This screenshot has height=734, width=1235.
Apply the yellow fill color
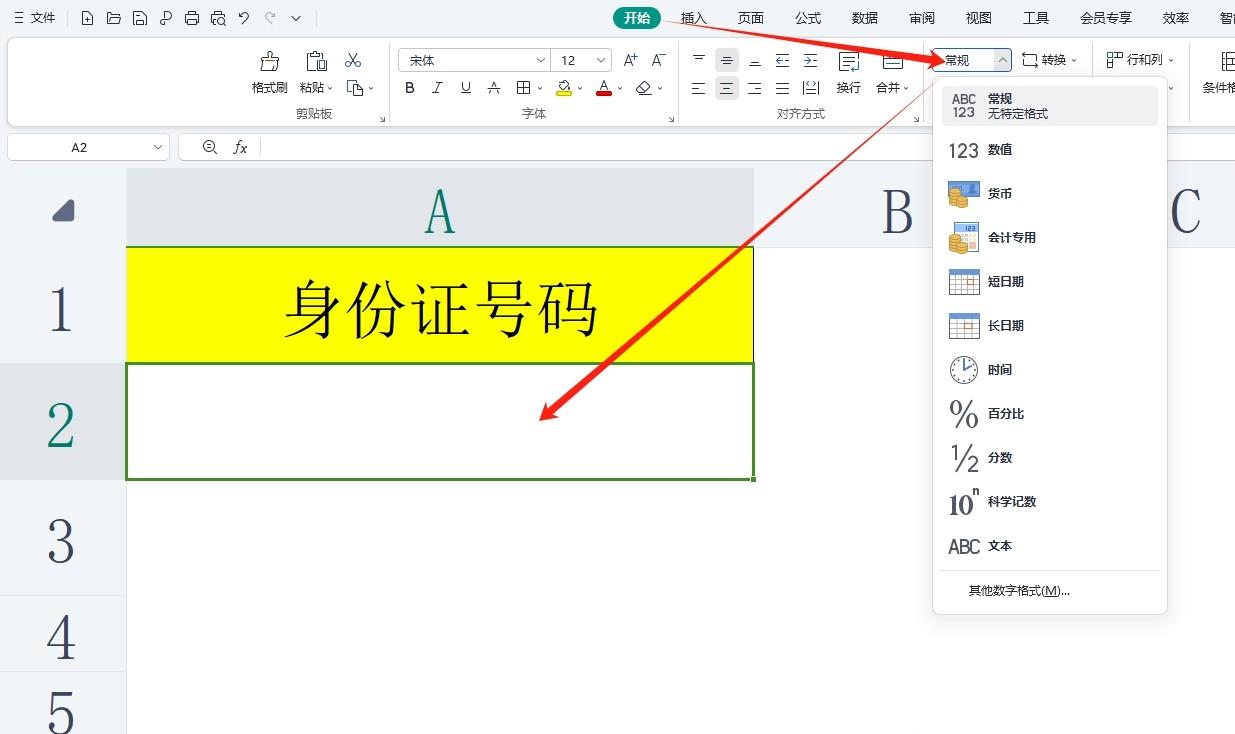coord(564,88)
